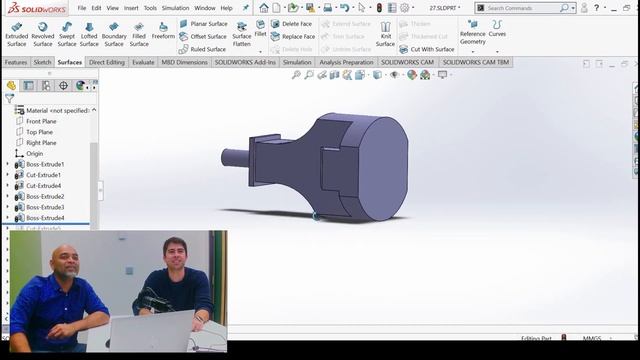The width and height of the screenshot is (640, 360).
Task: Open the ConfigurationManager tab icon
Action: coord(46,85)
